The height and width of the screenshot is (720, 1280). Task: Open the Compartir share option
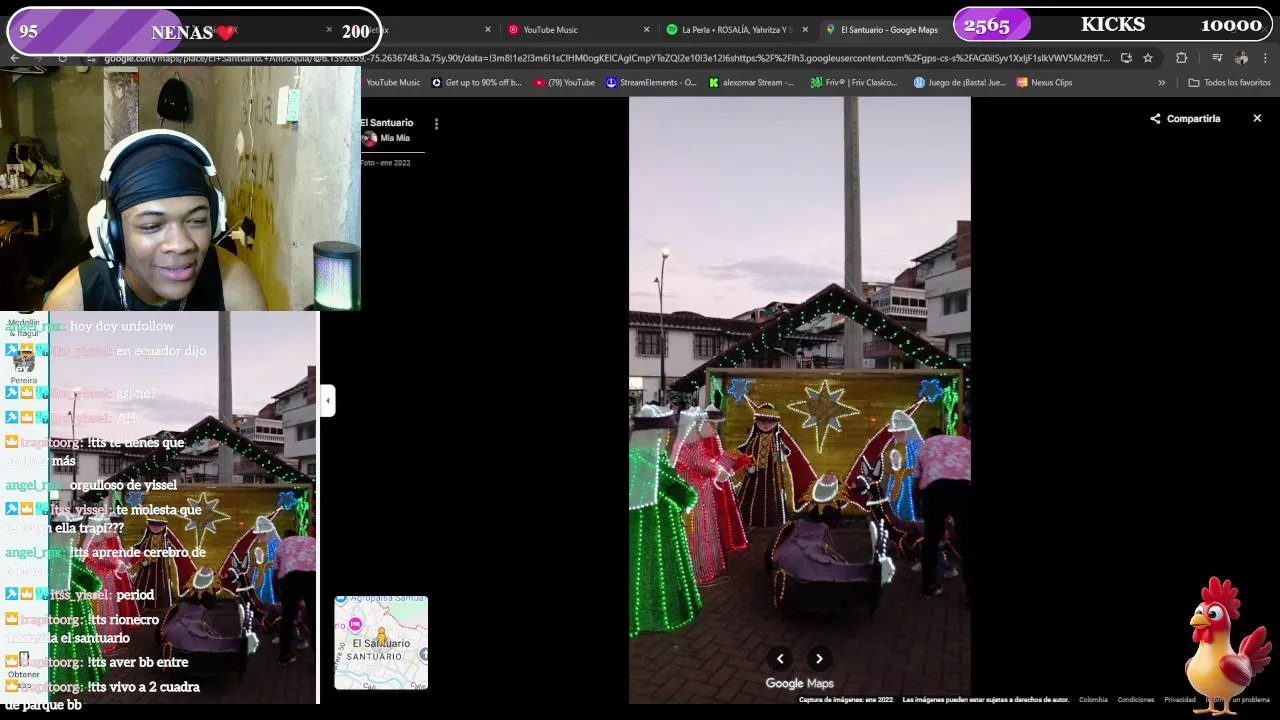[1185, 118]
